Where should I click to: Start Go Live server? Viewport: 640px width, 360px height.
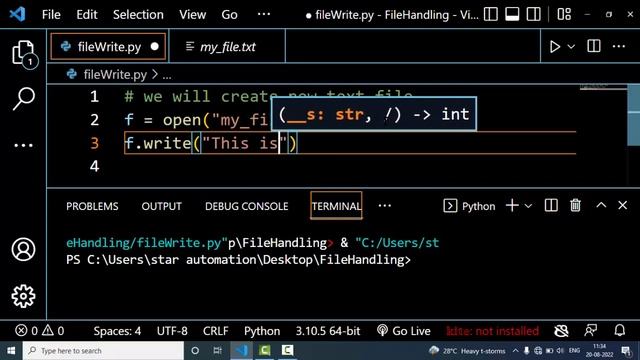pos(403,331)
